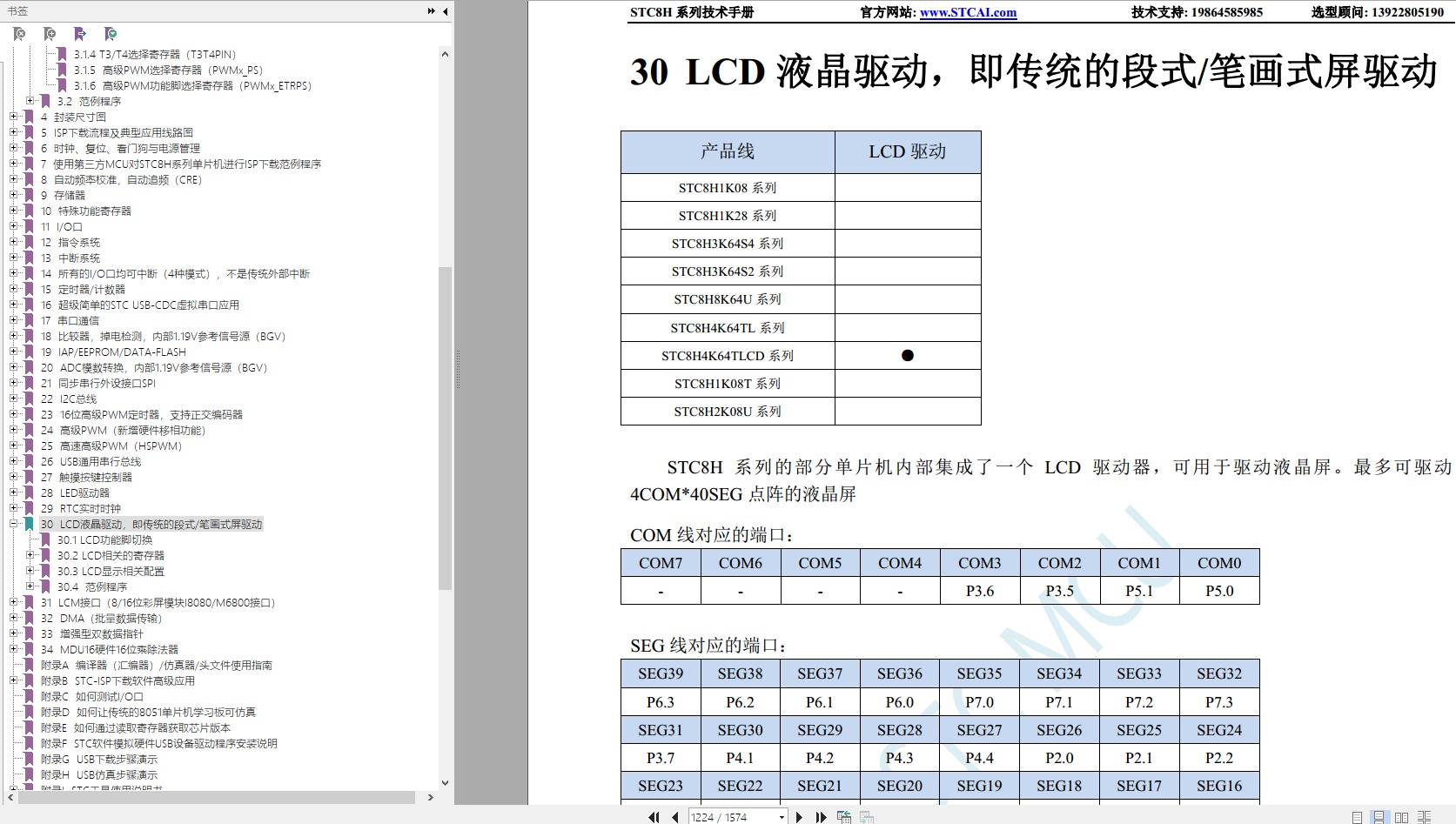
Task: Open bookmark 22 I2C总线
Action: pyautogui.click(x=69, y=399)
